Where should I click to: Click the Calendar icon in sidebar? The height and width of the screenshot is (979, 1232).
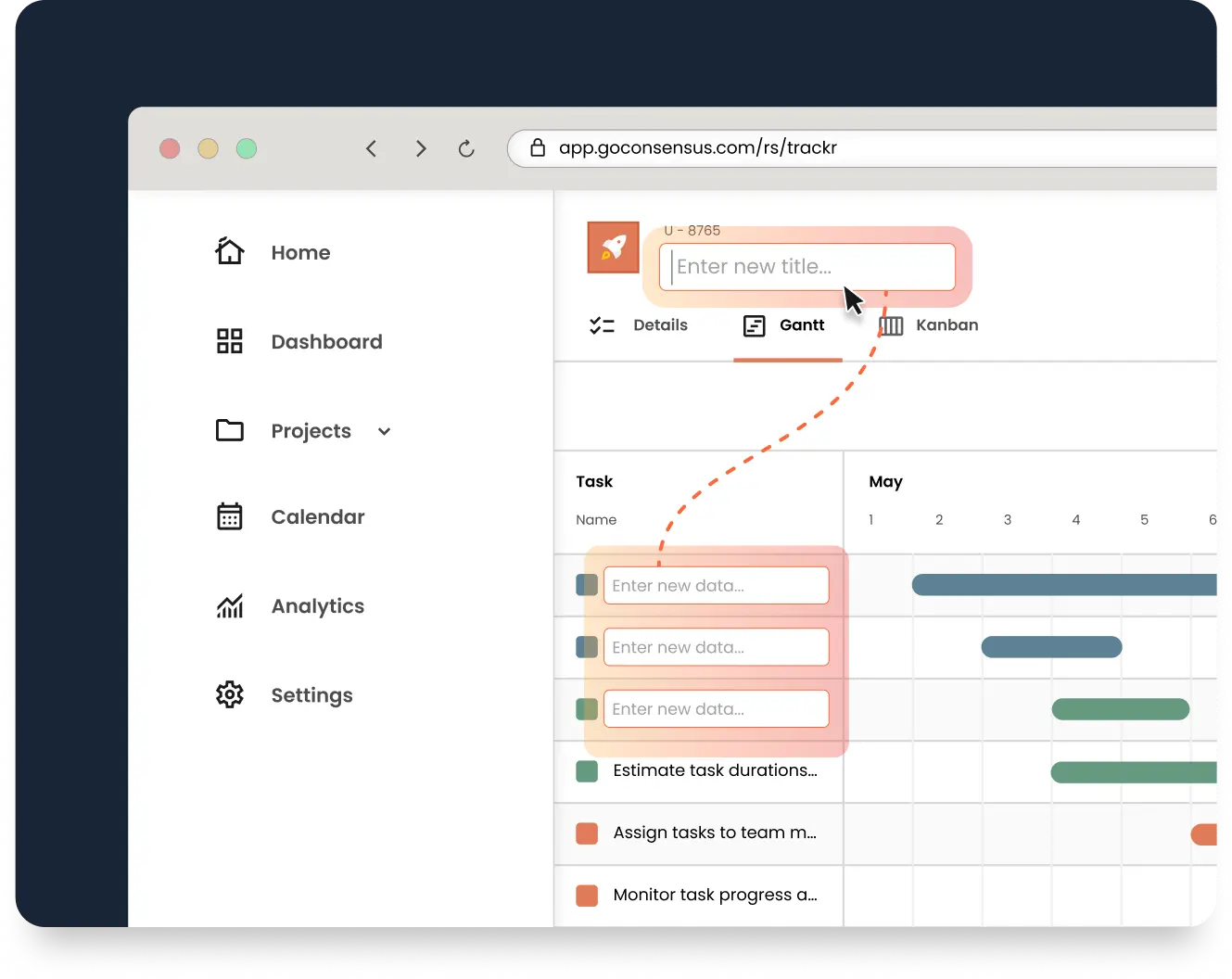pyautogui.click(x=230, y=516)
